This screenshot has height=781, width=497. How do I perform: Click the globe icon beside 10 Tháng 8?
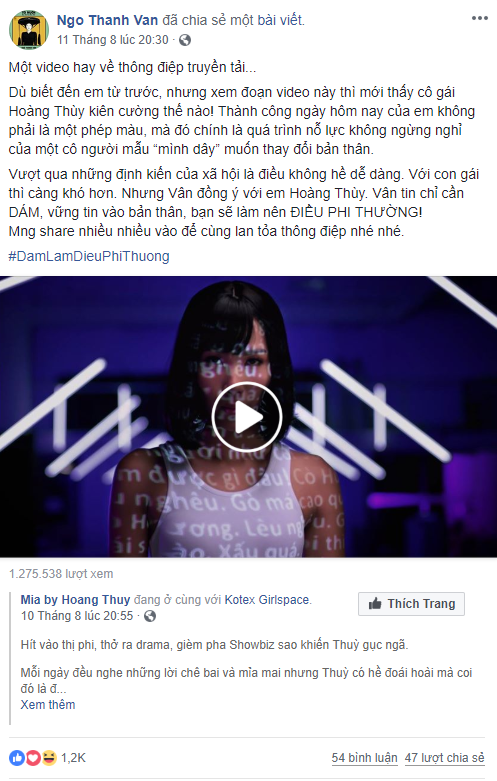point(150,616)
